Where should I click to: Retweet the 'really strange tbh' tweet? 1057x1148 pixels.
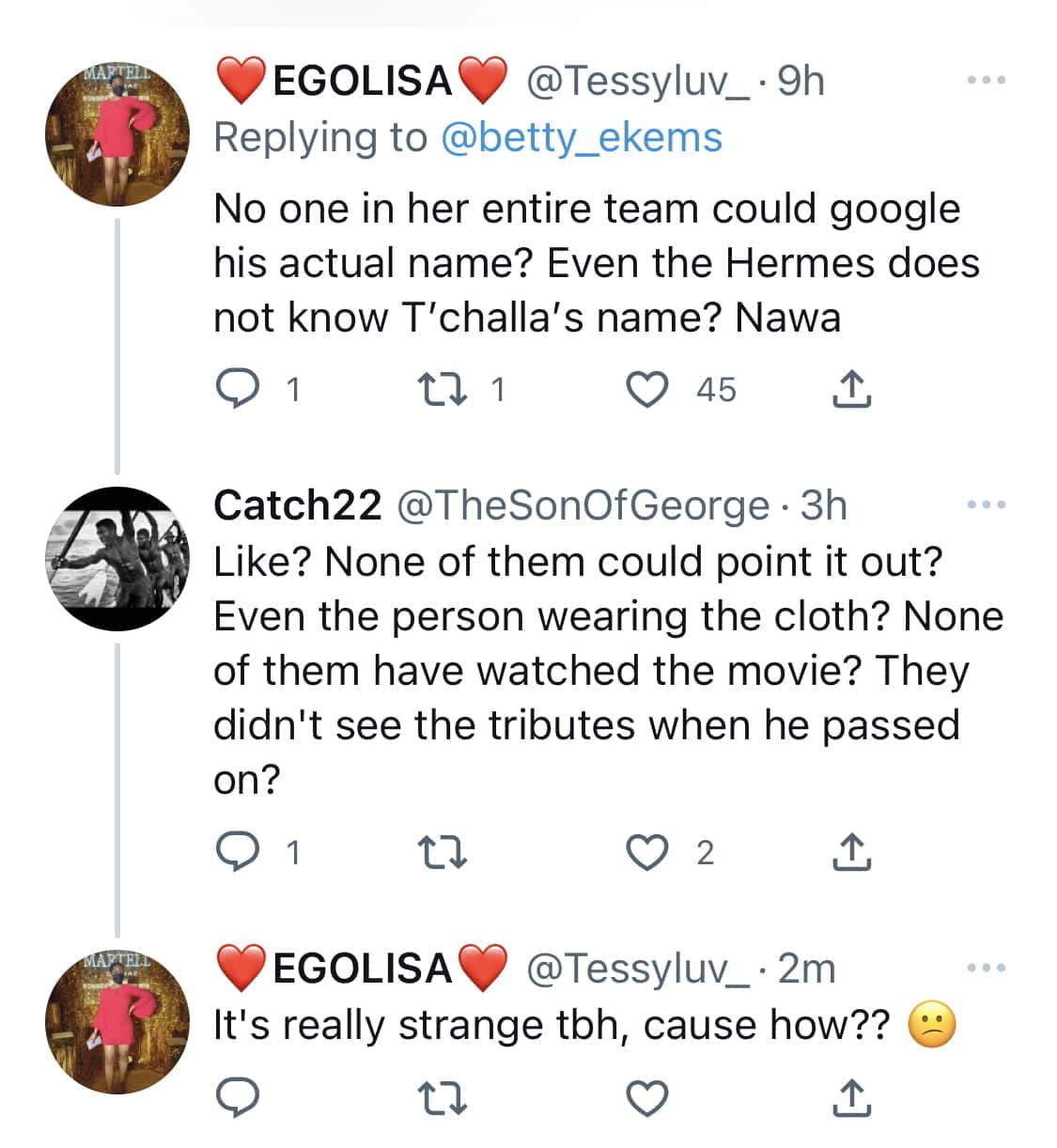[442, 1096]
